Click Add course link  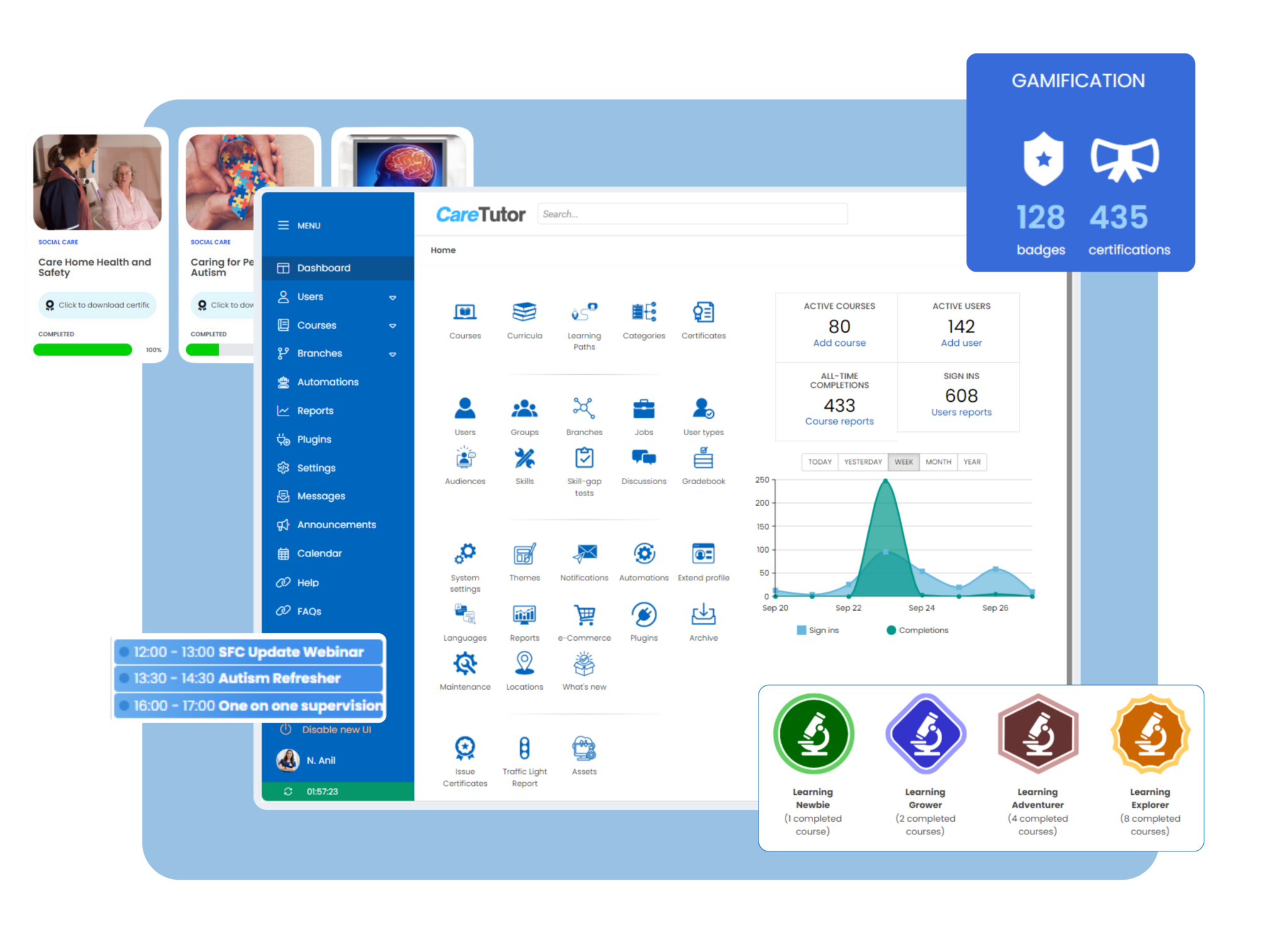pos(839,343)
